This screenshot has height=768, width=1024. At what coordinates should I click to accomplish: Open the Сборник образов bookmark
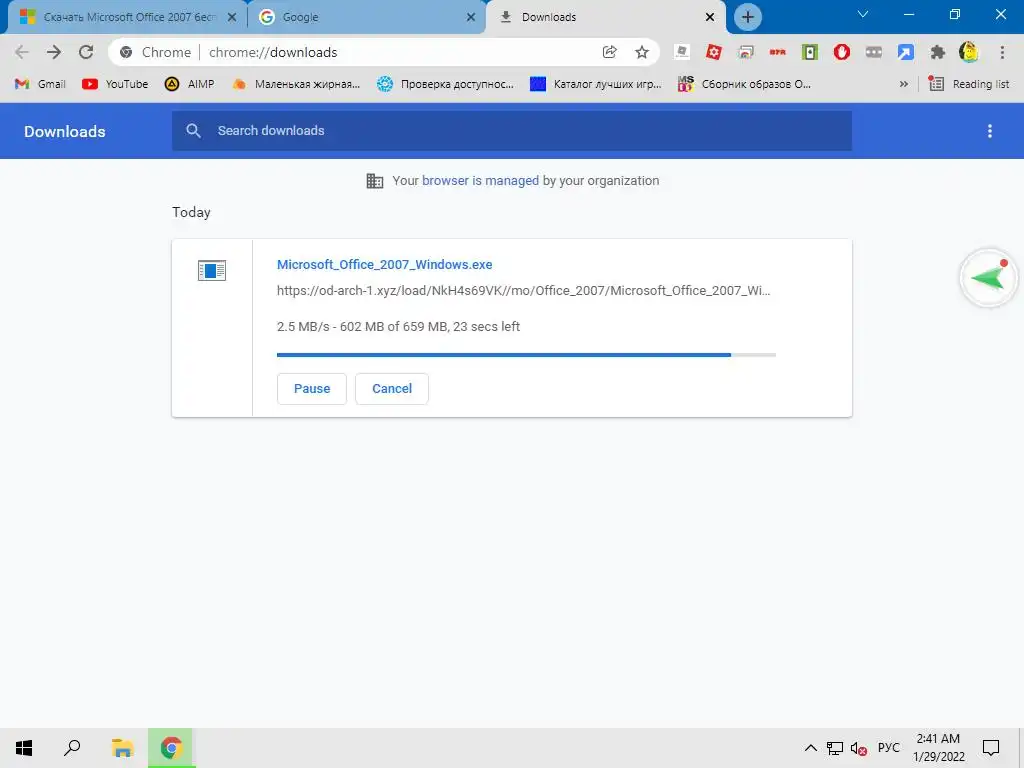click(744, 84)
